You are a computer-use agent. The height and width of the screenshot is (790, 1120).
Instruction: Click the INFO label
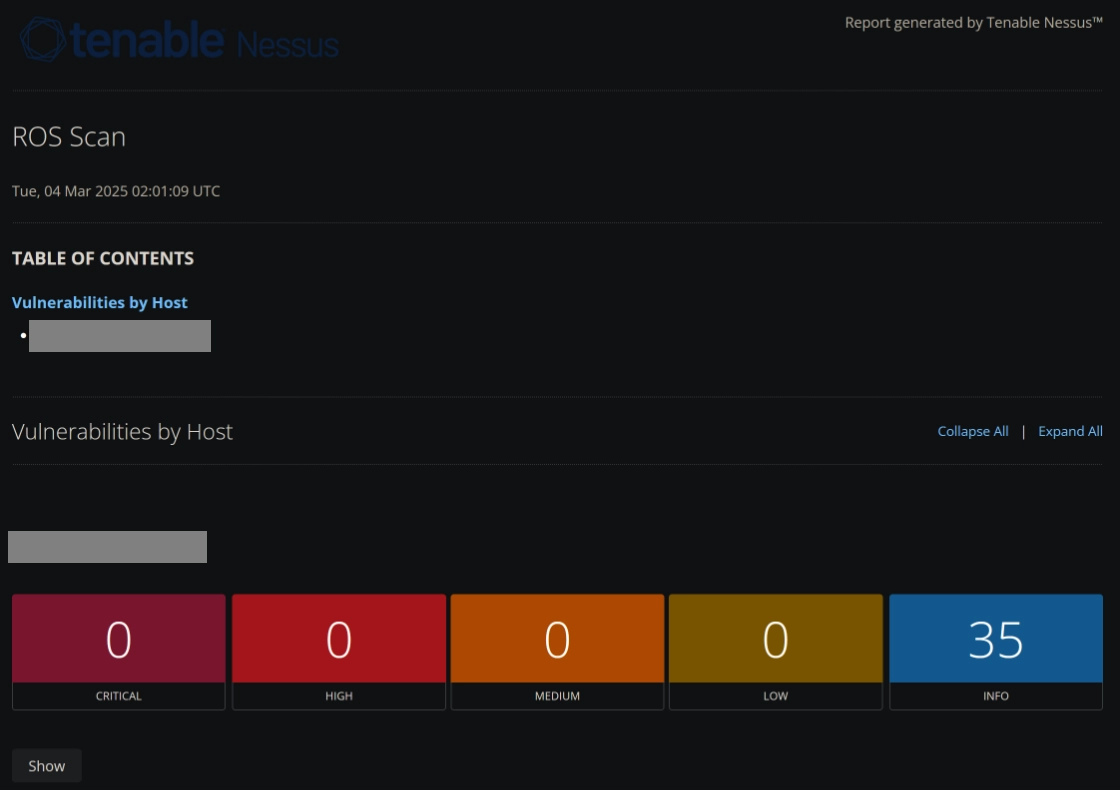tap(996, 696)
